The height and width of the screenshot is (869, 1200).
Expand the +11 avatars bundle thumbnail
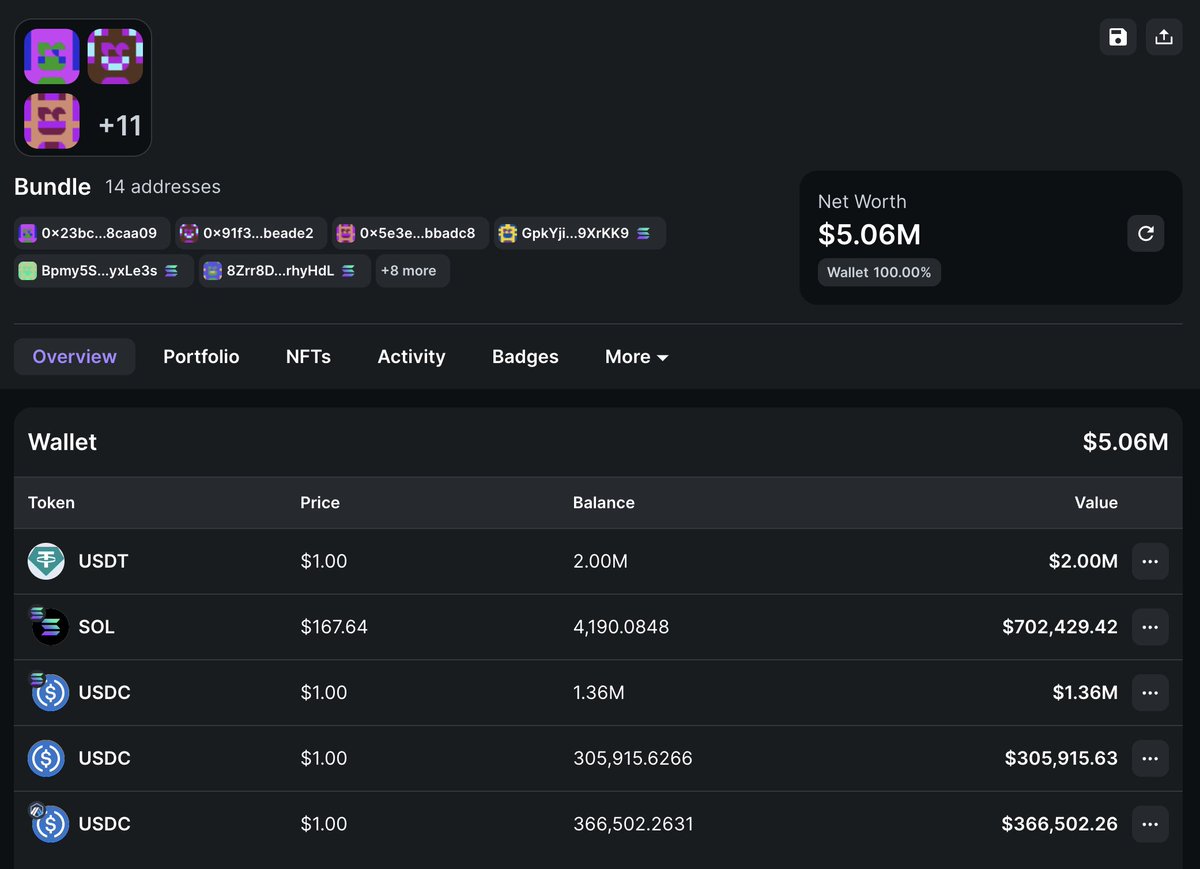pyautogui.click(x=119, y=125)
